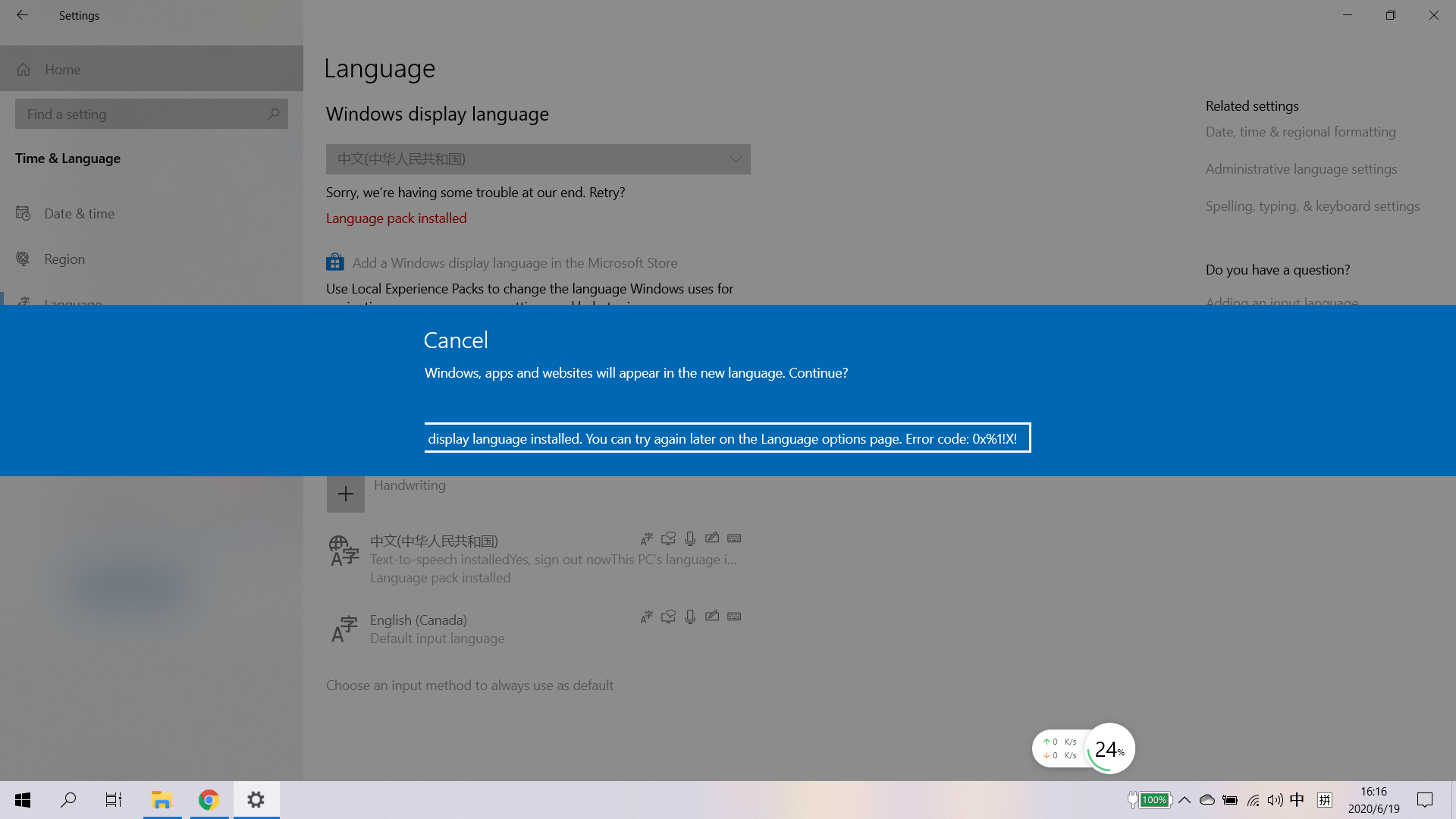This screenshot has width=1456, height=819.
Task: Click the Home icon in the sidebar
Action: pyautogui.click(x=24, y=69)
